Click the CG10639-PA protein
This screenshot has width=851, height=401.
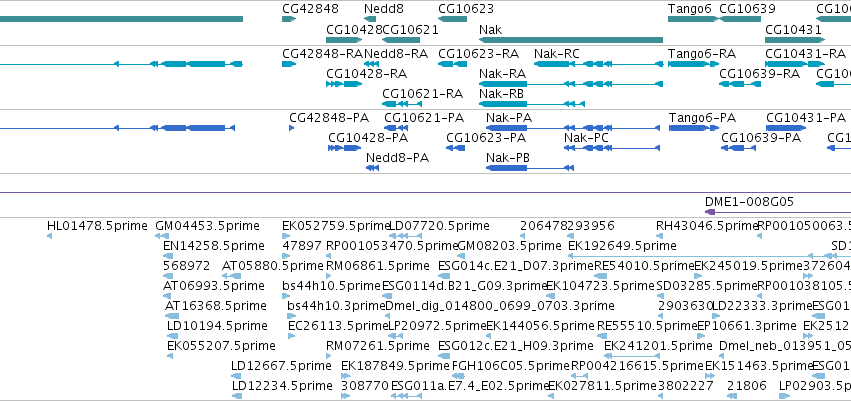click(x=739, y=148)
